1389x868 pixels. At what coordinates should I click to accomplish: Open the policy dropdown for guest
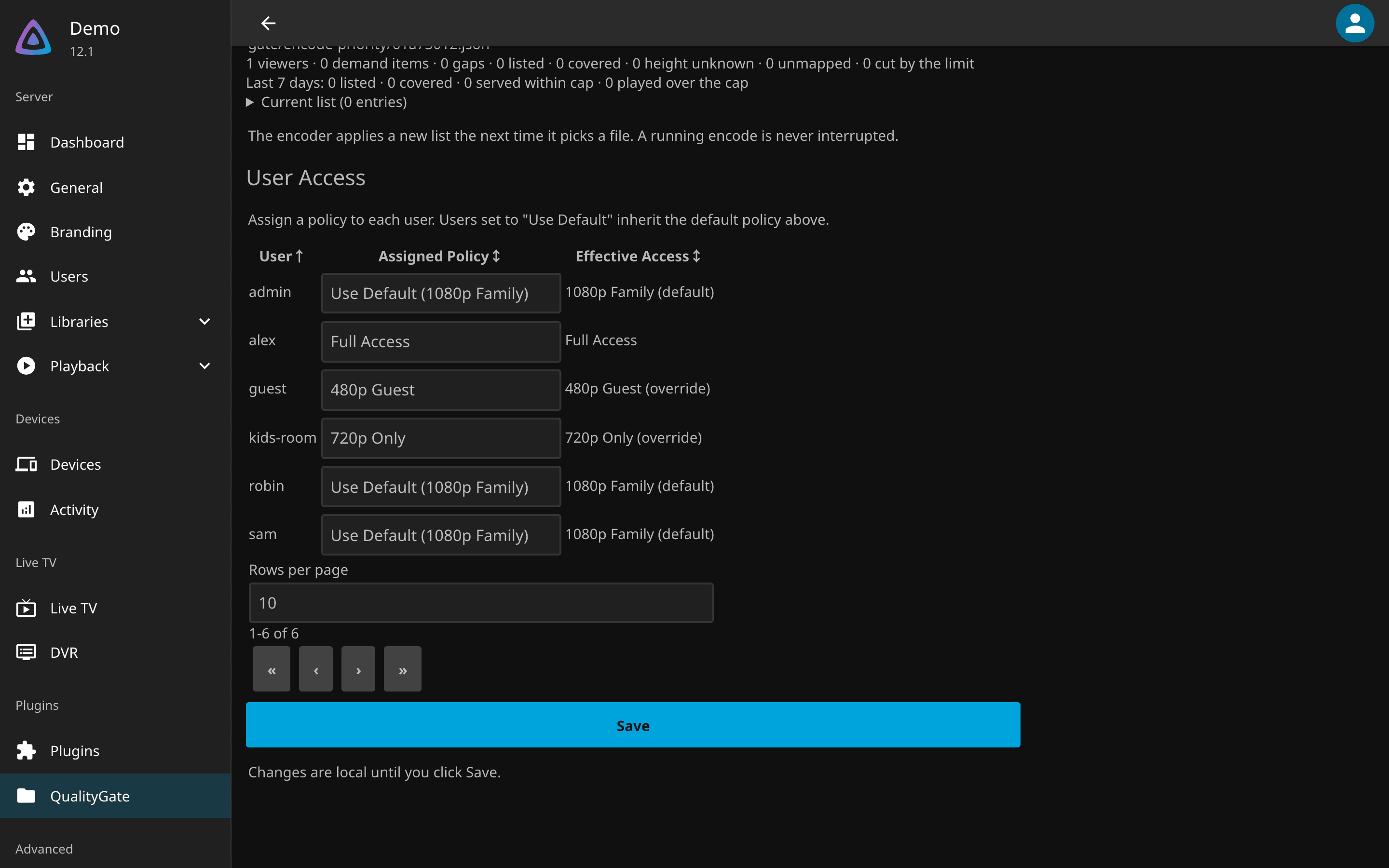(x=441, y=390)
